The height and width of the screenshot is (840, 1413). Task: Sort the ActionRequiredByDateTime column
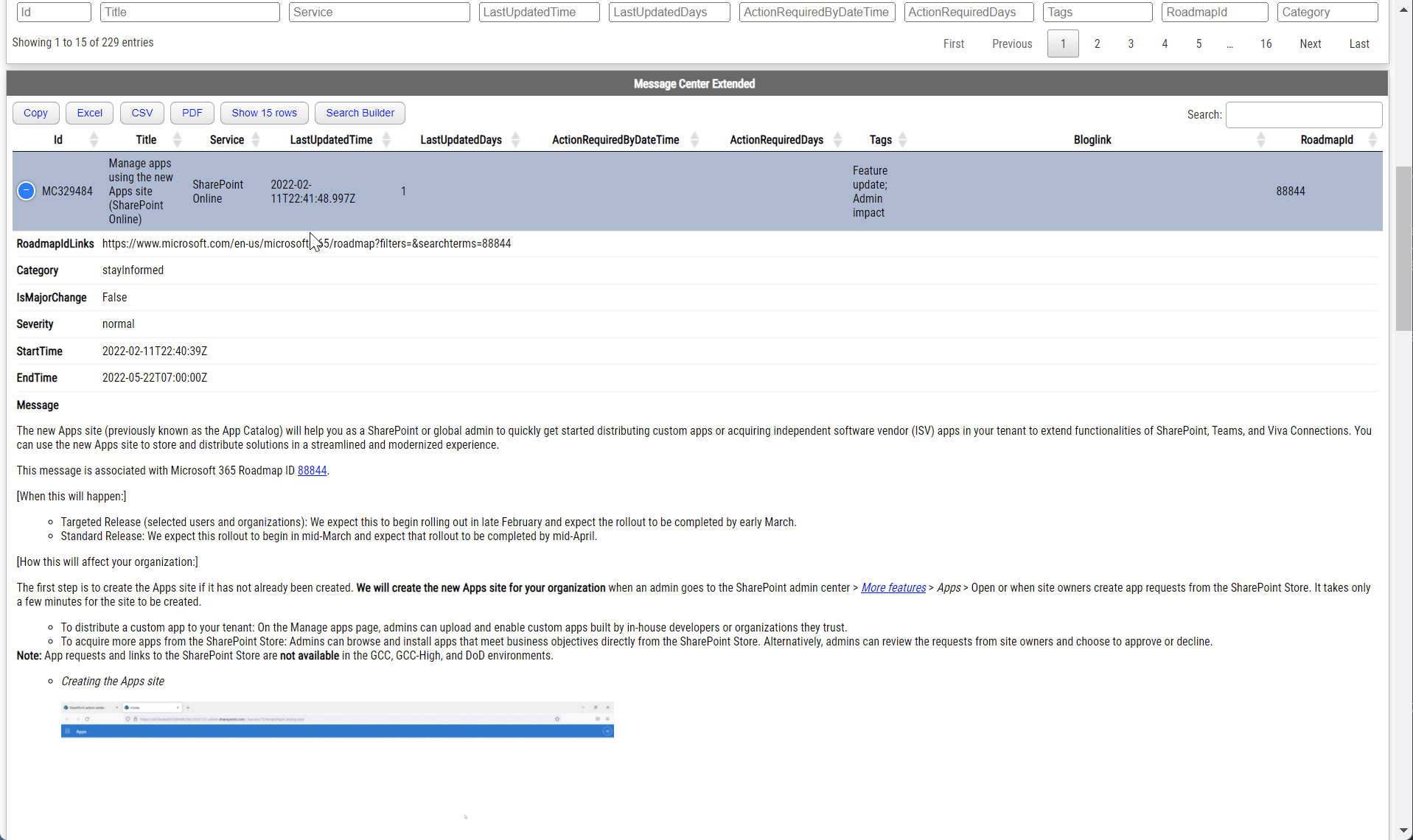click(615, 140)
